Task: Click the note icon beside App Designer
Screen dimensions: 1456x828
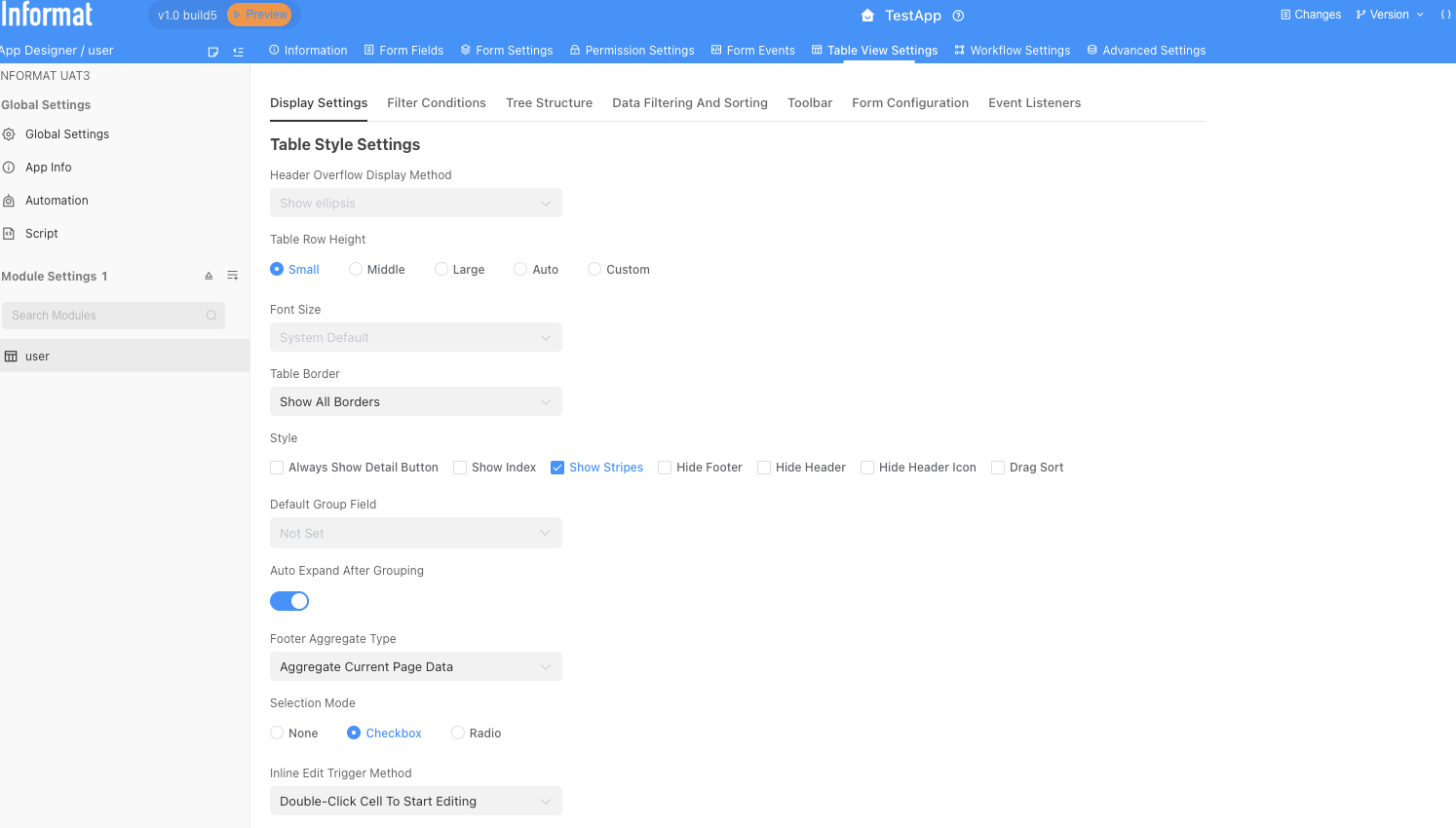Action: (213, 52)
